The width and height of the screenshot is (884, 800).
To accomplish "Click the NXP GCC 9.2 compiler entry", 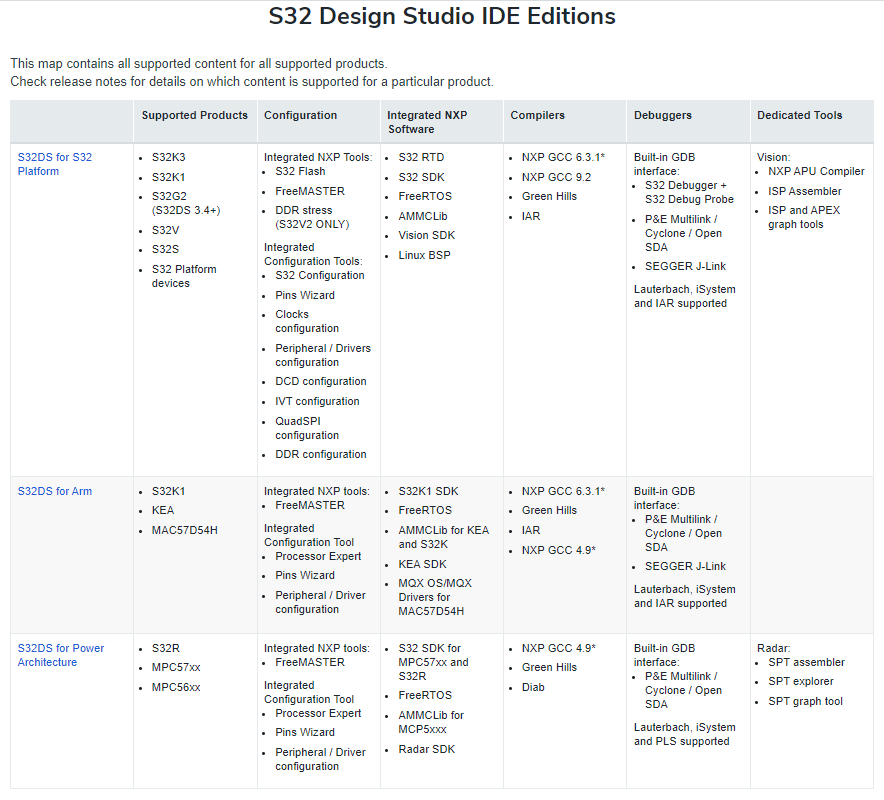I will pyautogui.click(x=556, y=177).
